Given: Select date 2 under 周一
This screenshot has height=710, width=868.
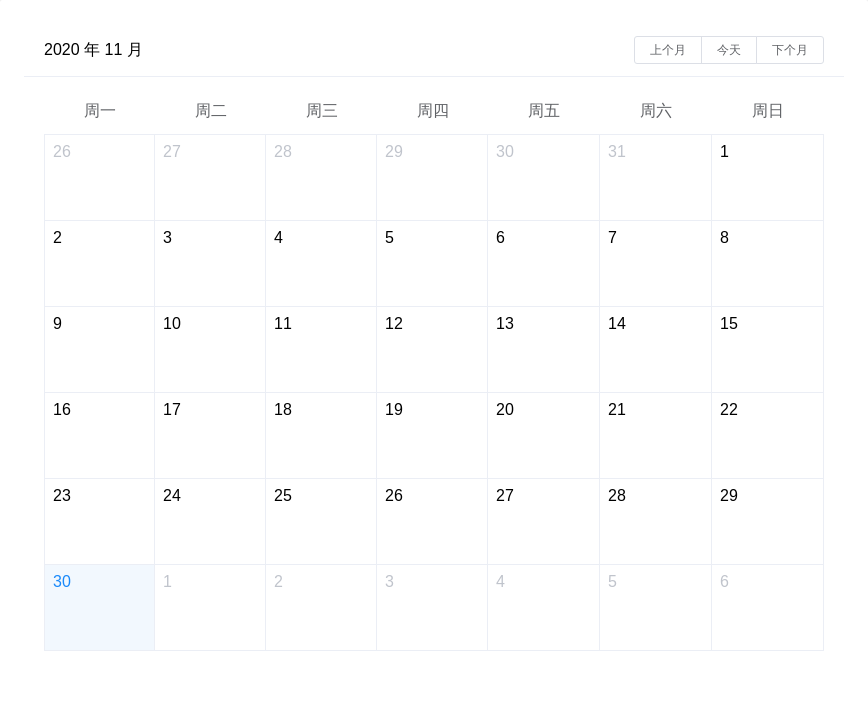Looking at the screenshot, I should tap(100, 263).
